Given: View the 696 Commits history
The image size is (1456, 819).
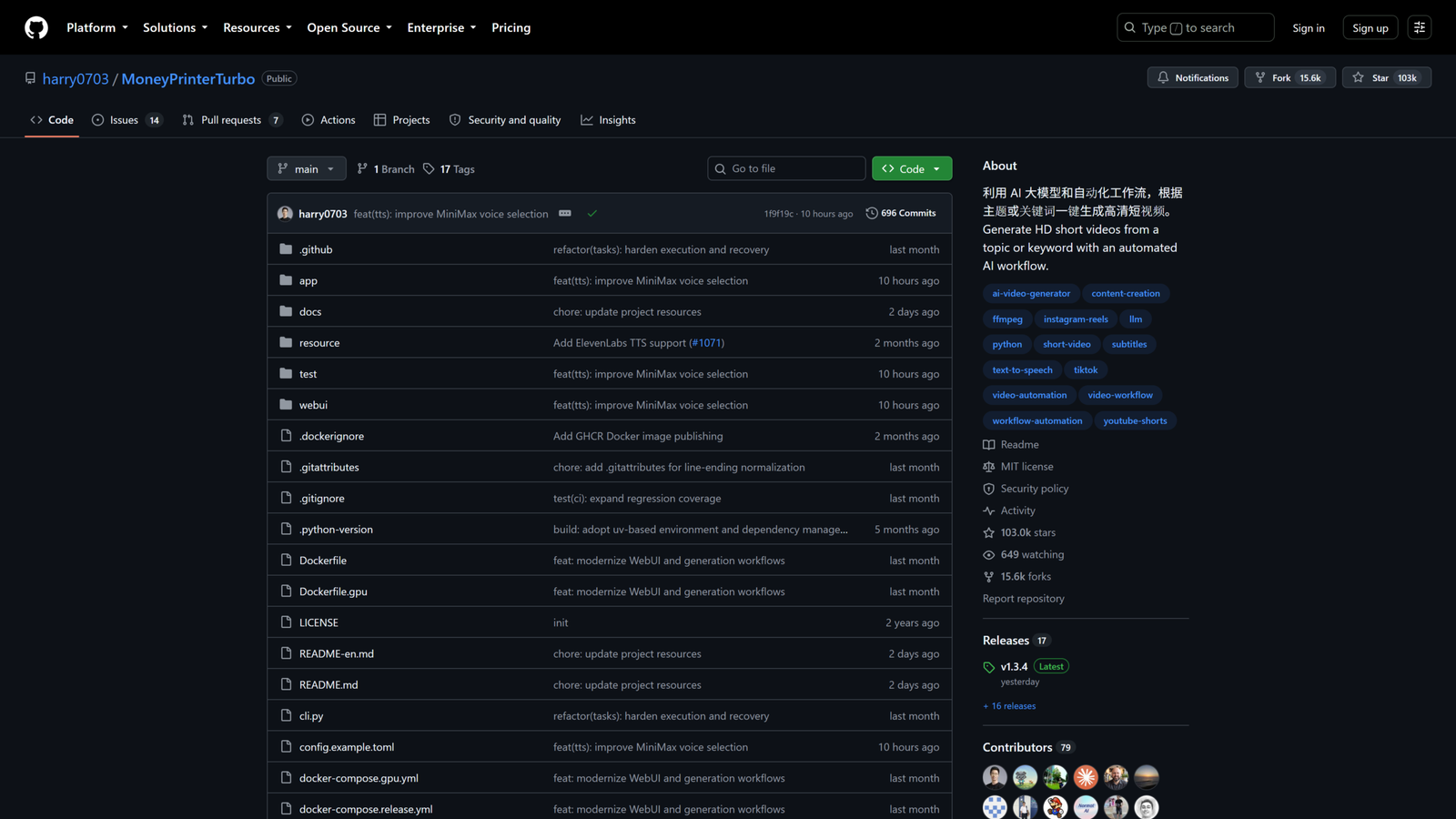Looking at the screenshot, I should click(901, 213).
